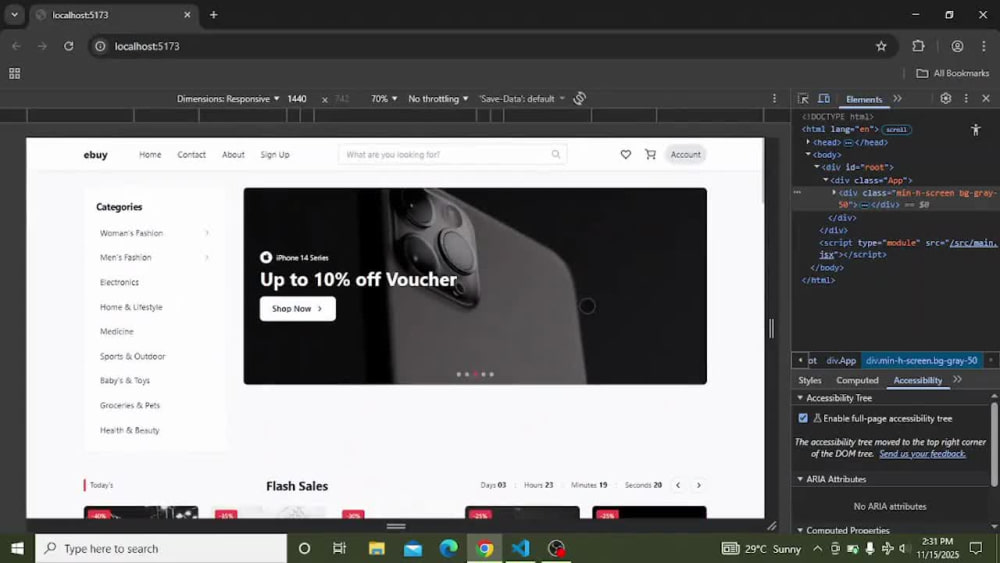Switch to accessibility tree view icon

coord(975,130)
